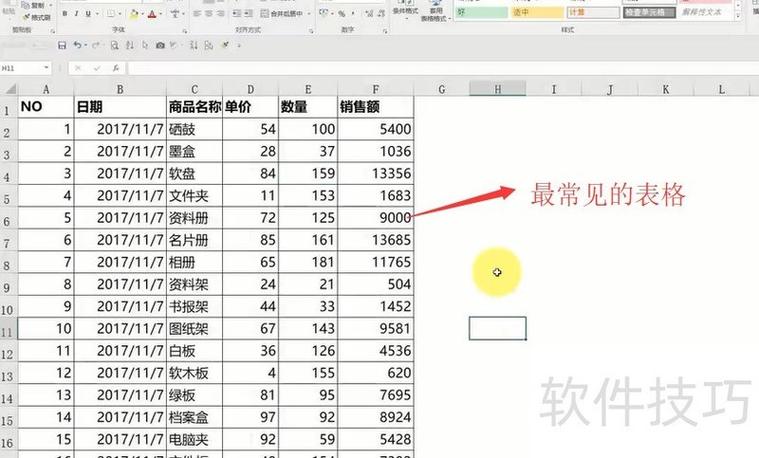Viewport: 759px width, 458px height.
Task: Undo the last action
Action: tap(77, 45)
